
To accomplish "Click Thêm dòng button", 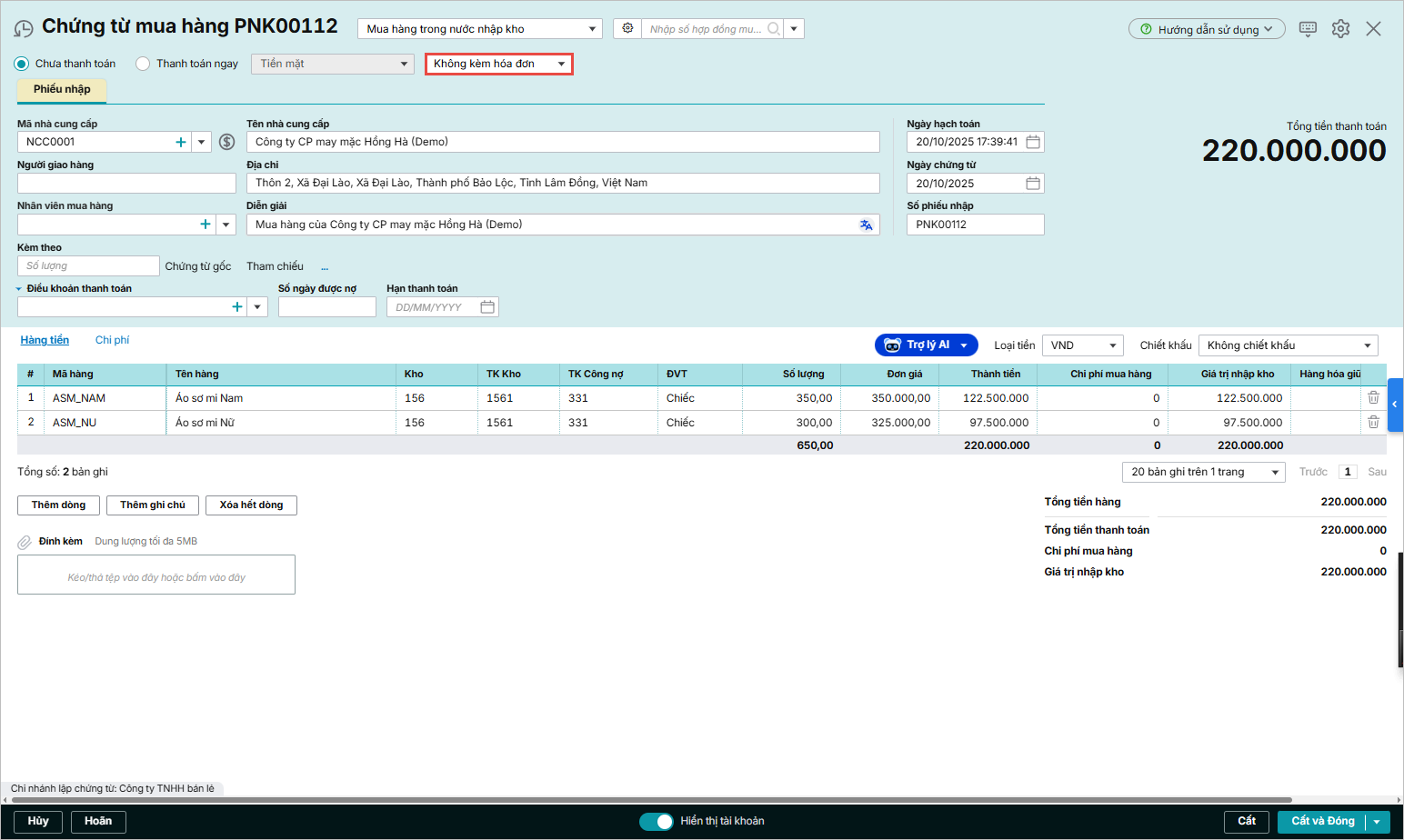I will [x=58, y=505].
